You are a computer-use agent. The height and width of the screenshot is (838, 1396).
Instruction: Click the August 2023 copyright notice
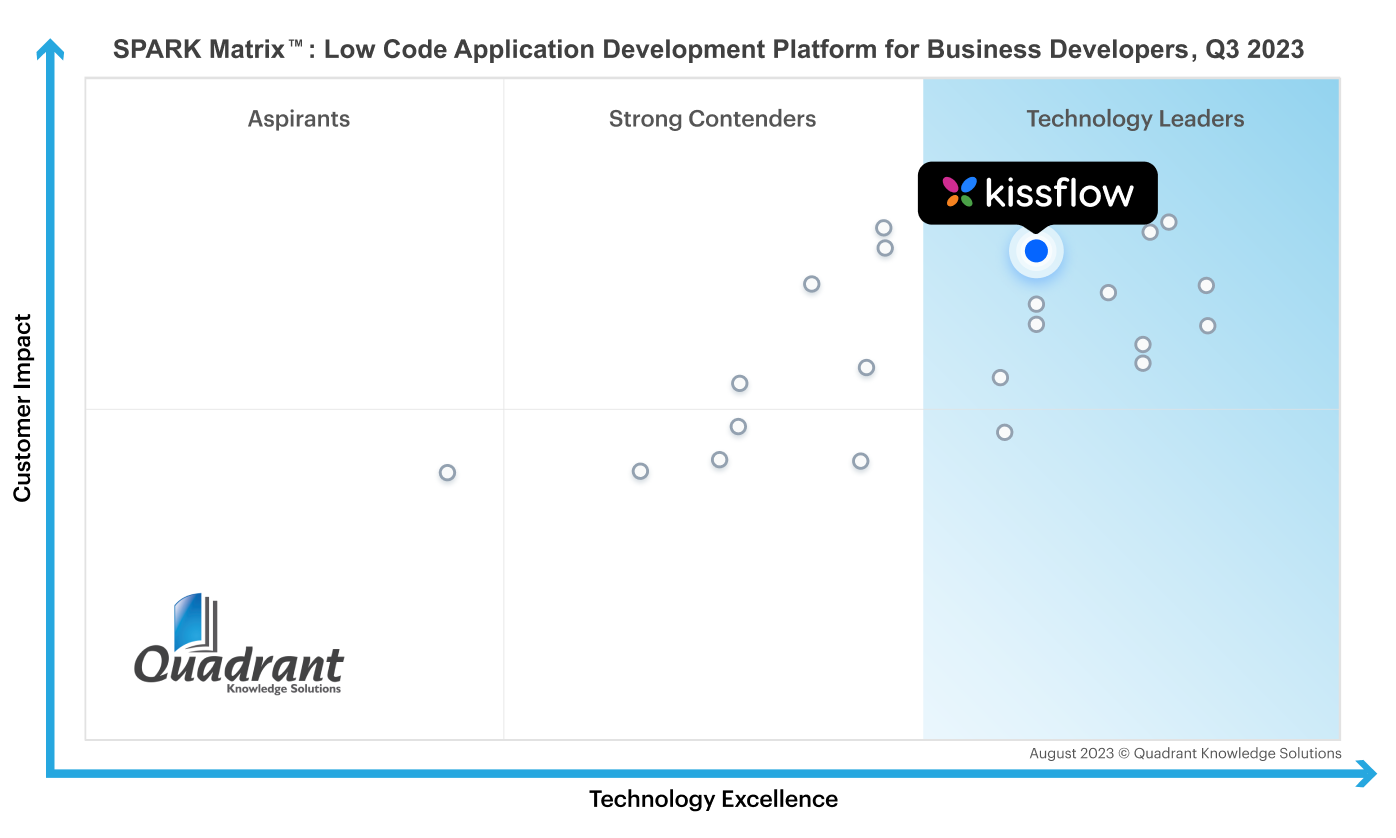(x=1185, y=753)
